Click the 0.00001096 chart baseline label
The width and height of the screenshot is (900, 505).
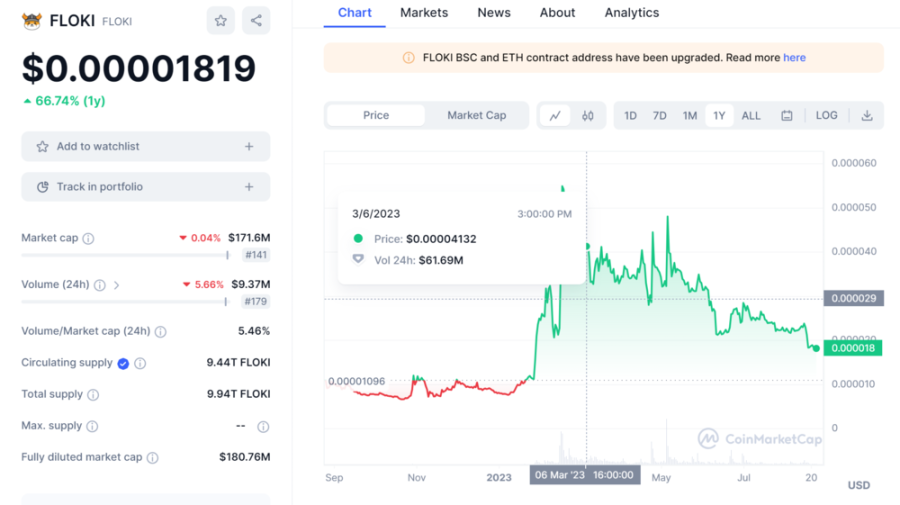pos(356,381)
